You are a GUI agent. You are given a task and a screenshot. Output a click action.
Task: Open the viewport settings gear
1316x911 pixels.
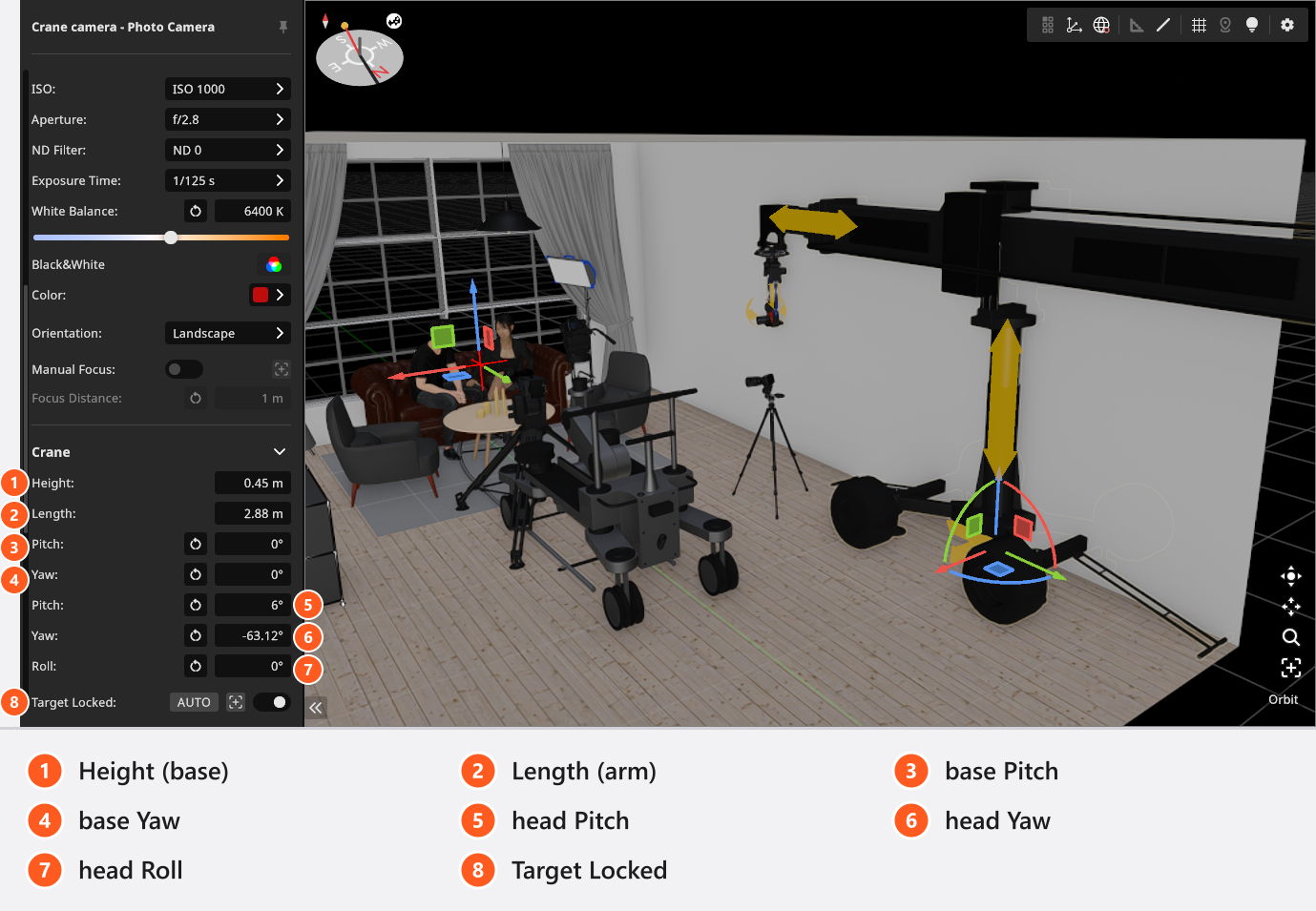pos(1287,25)
